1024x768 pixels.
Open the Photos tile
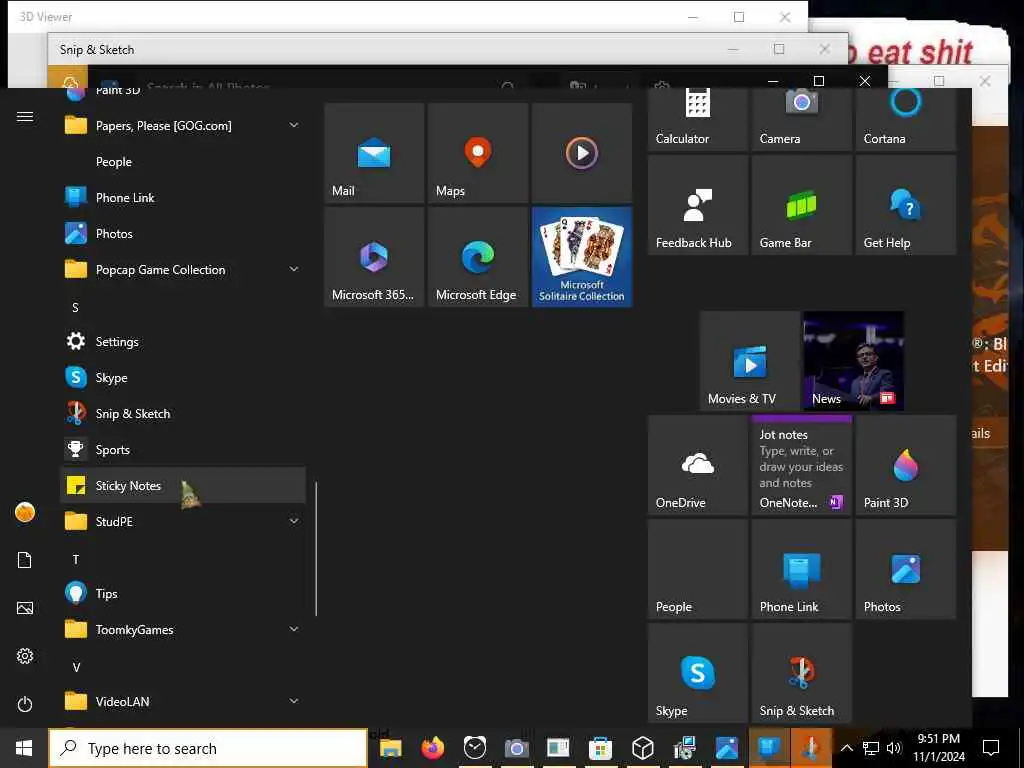[905, 569]
